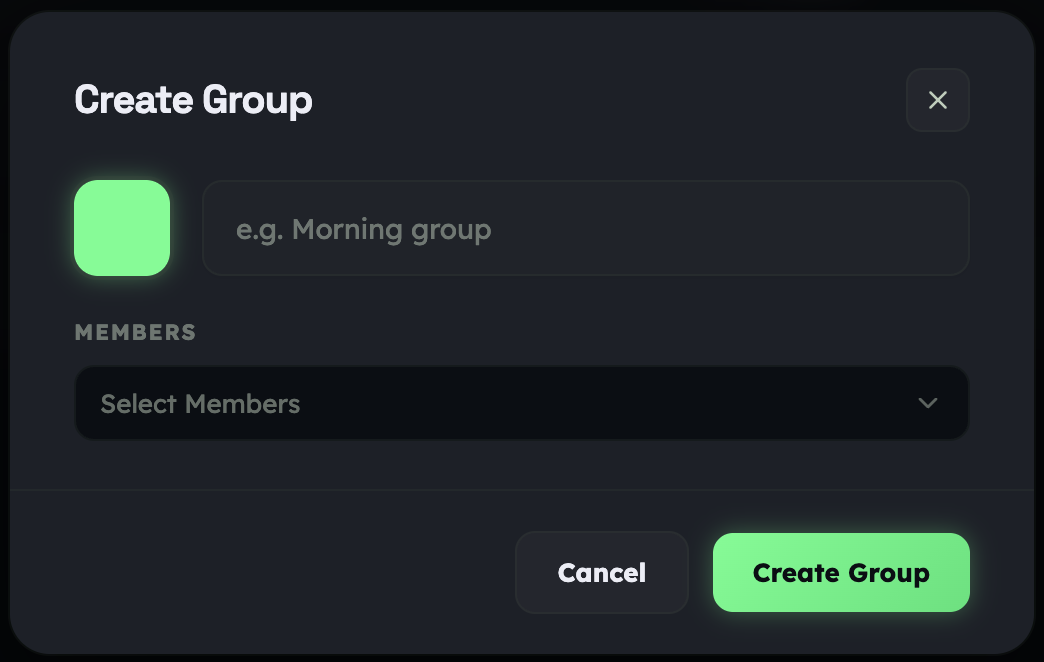Click the chevron on Select Members
This screenshot has height=662, width=1044.
926,403
